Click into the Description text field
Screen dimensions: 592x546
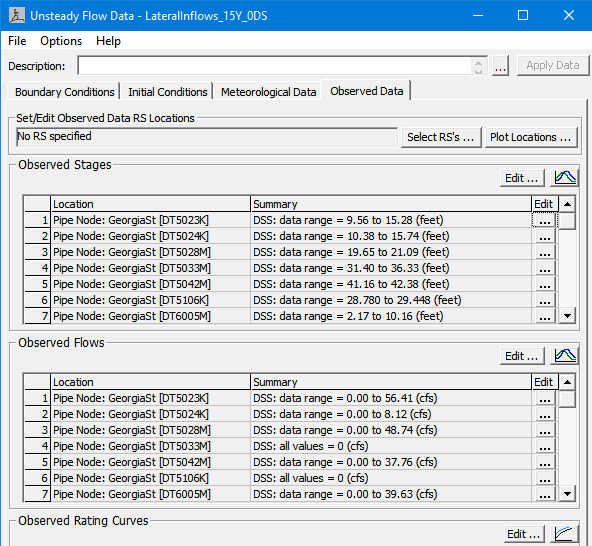pos(275,66)
